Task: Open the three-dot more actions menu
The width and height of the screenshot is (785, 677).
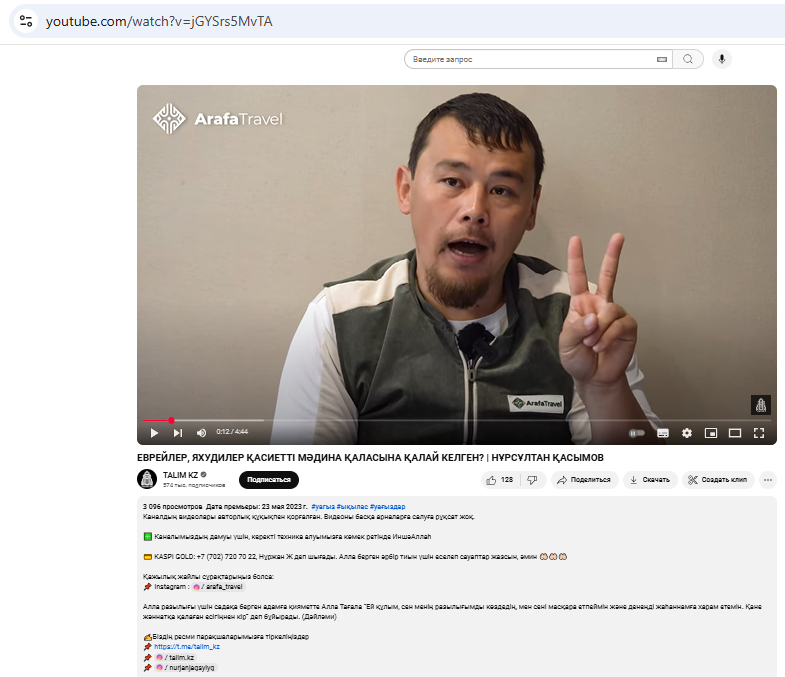Action: coord(768,480)
